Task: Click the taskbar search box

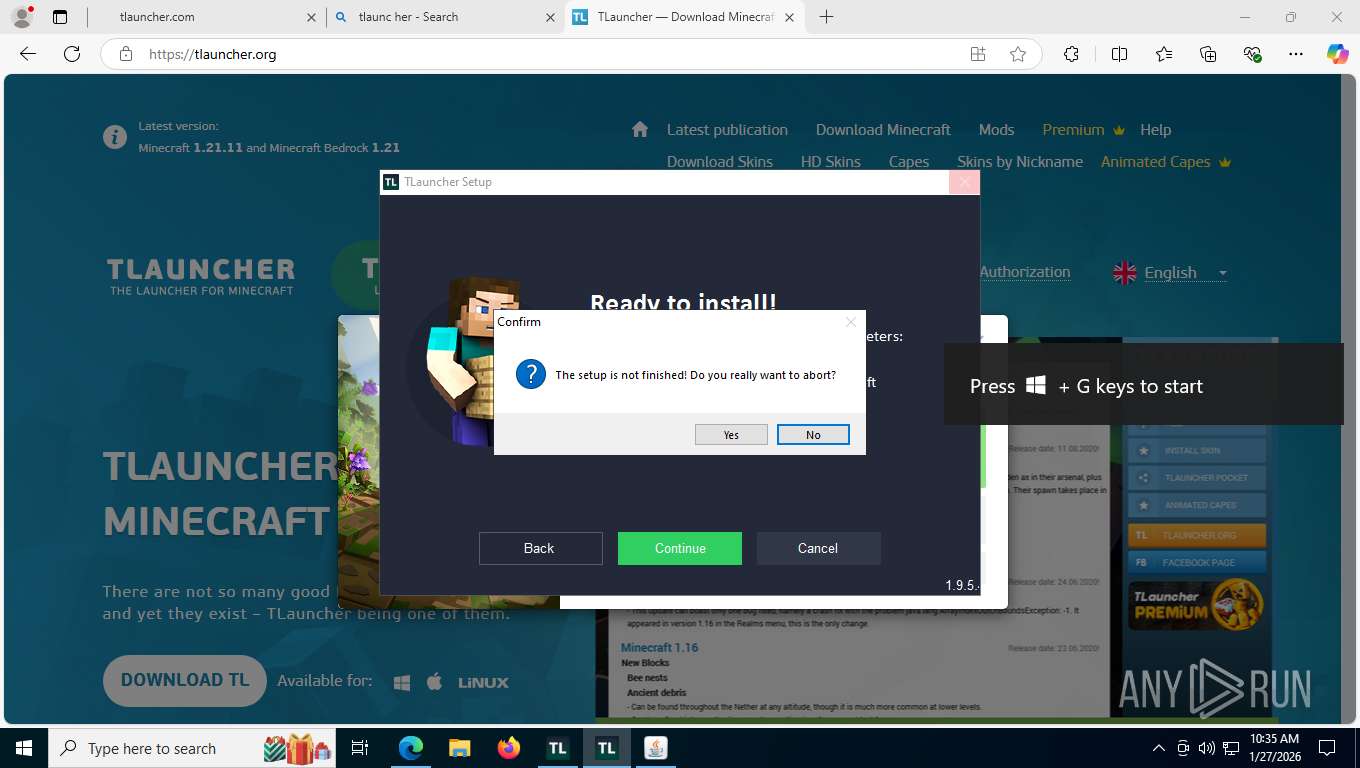Action: (194, 748)
